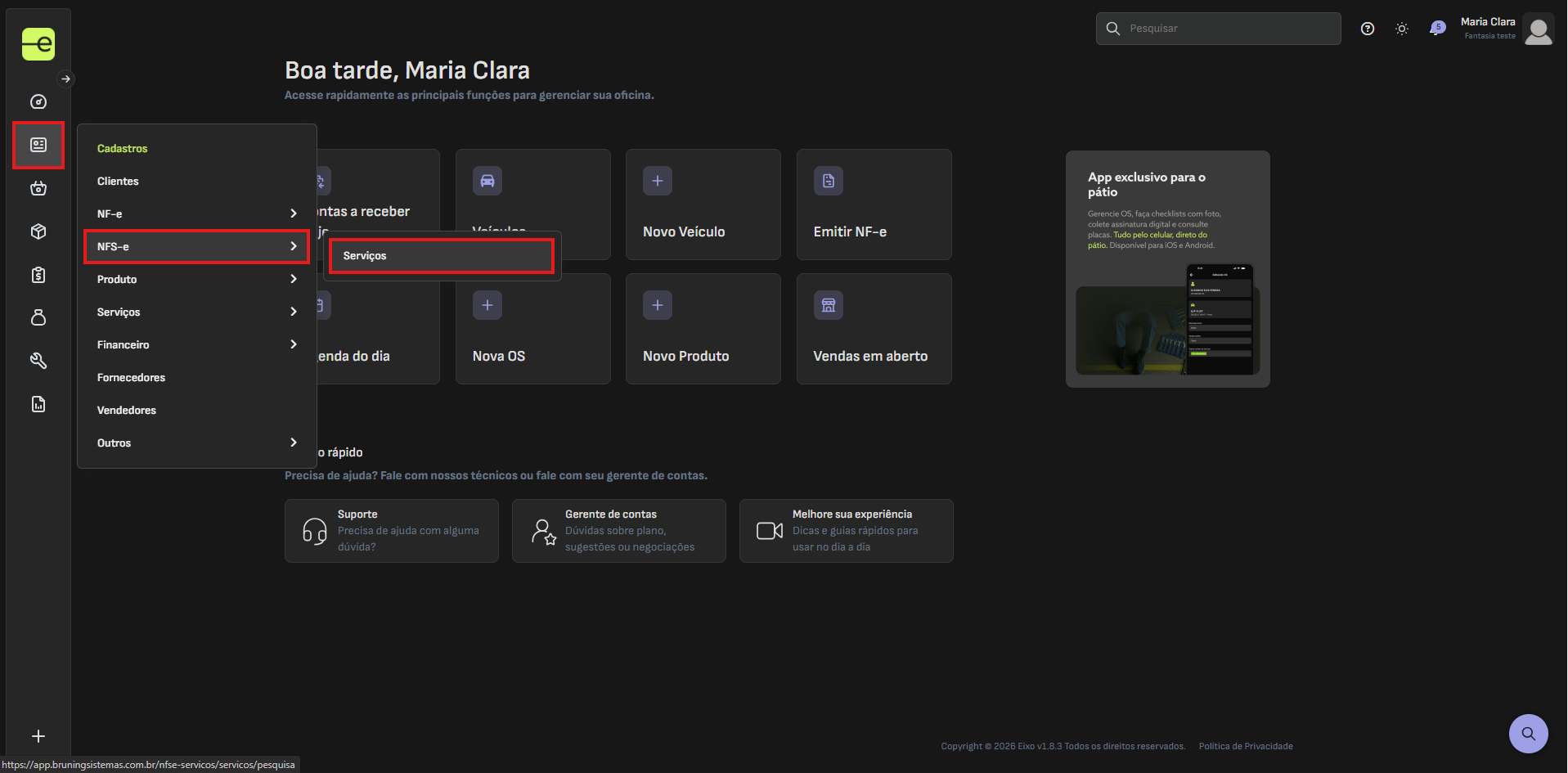Image resolution: width=1568 pixels, height=773 pixels.
Task: Open the Novo Produto card
Action: tap(703, 329)
